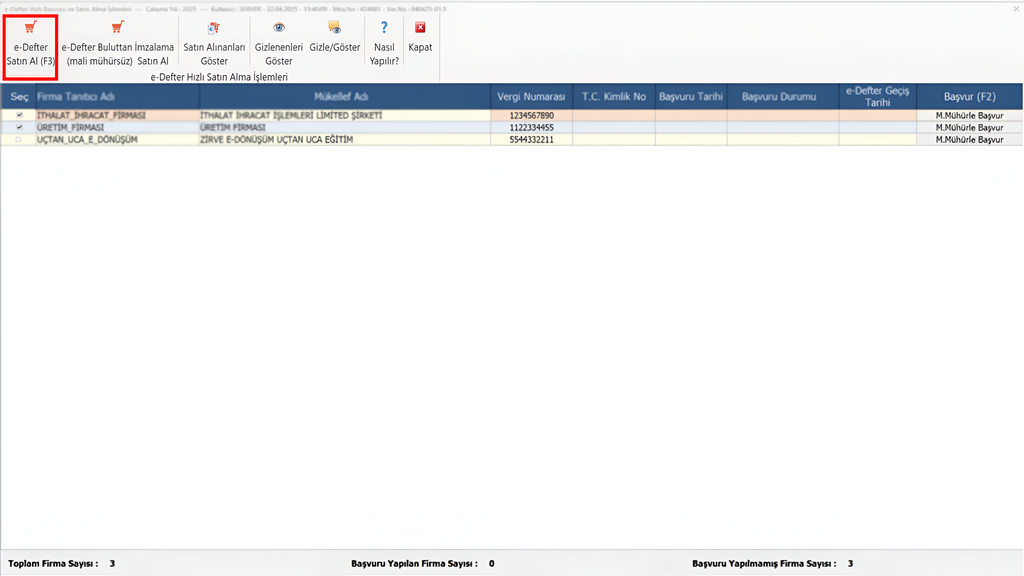This screenshot has height=576, width=1024.
Task: Select the tax number 5544332211
Action: point(532,140)
